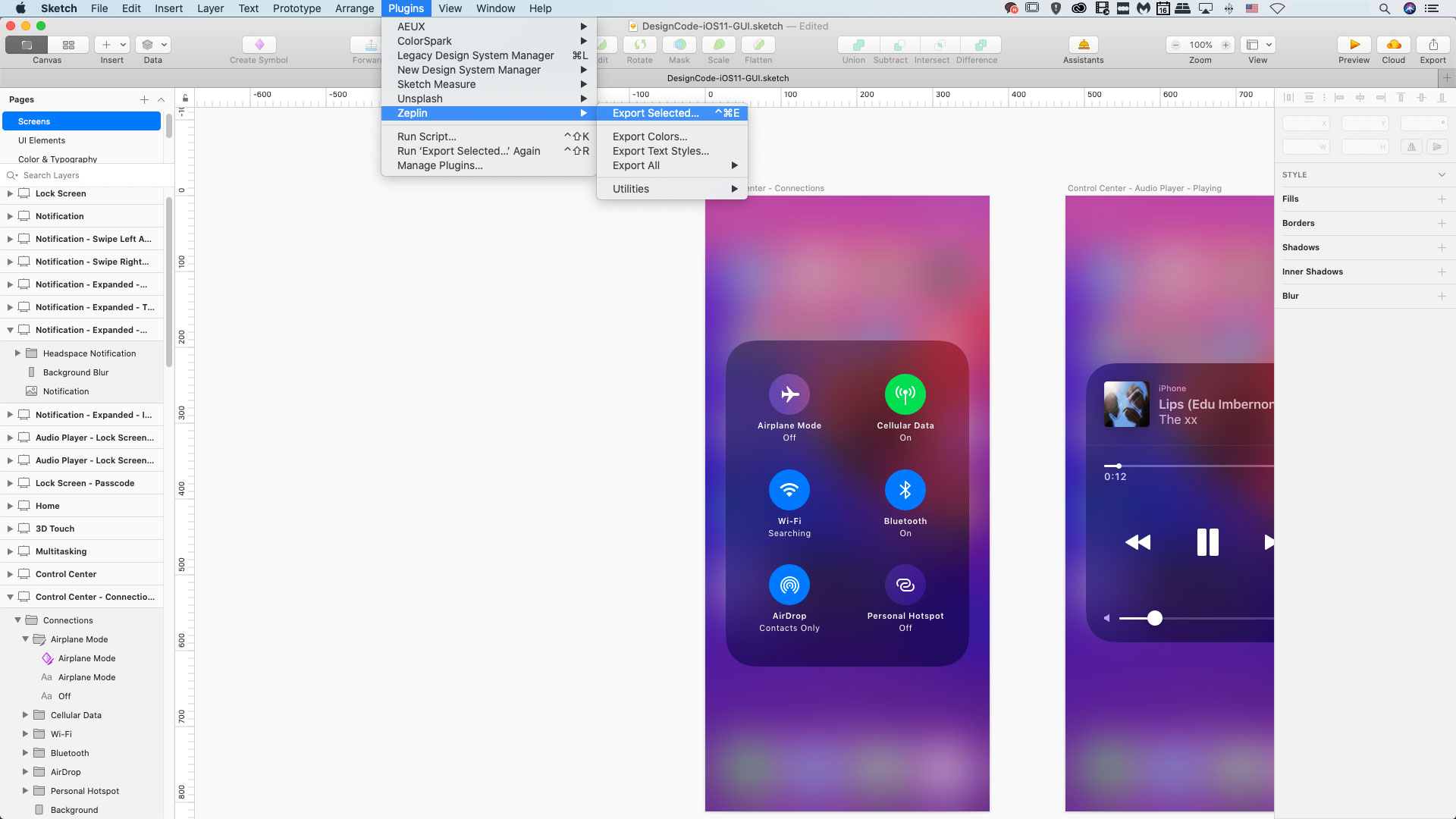Click the Rotate tool icon

tap(639, 45)
